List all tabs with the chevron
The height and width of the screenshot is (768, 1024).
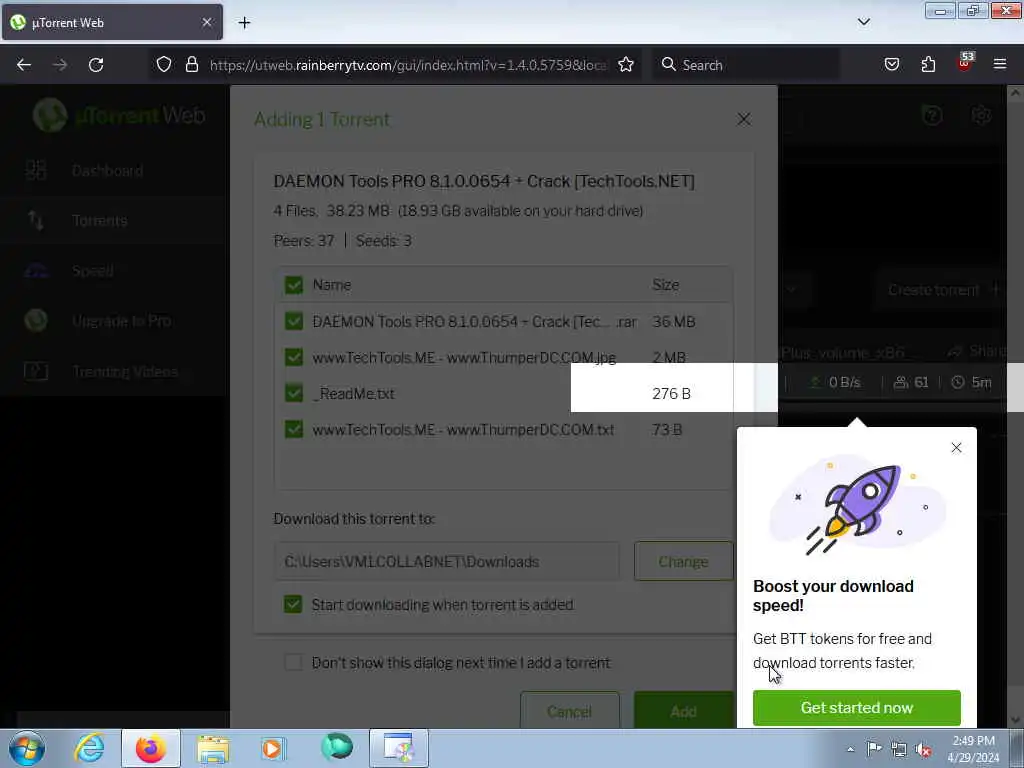coord(863,22)
